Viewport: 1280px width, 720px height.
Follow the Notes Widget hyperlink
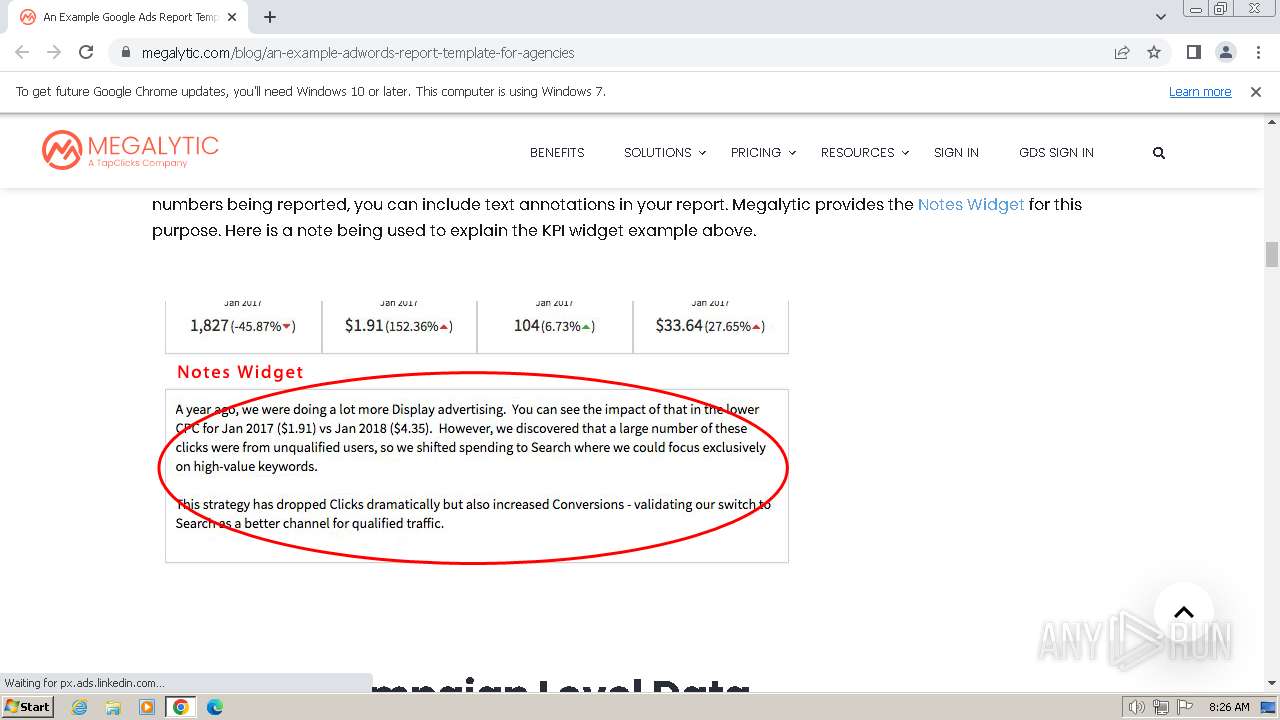coord(971,204)
